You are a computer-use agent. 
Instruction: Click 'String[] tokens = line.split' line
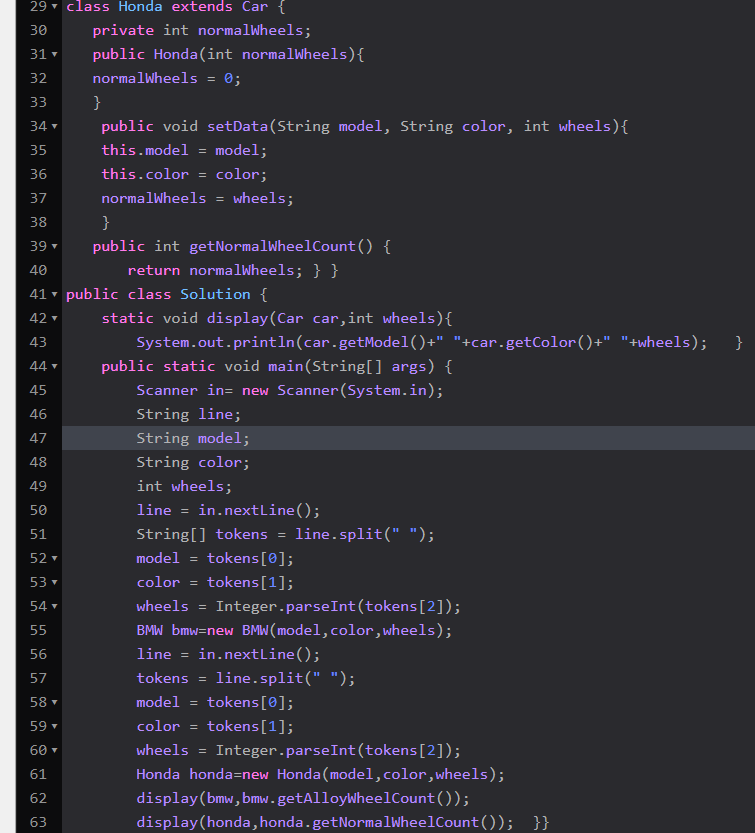coord(286,534)
